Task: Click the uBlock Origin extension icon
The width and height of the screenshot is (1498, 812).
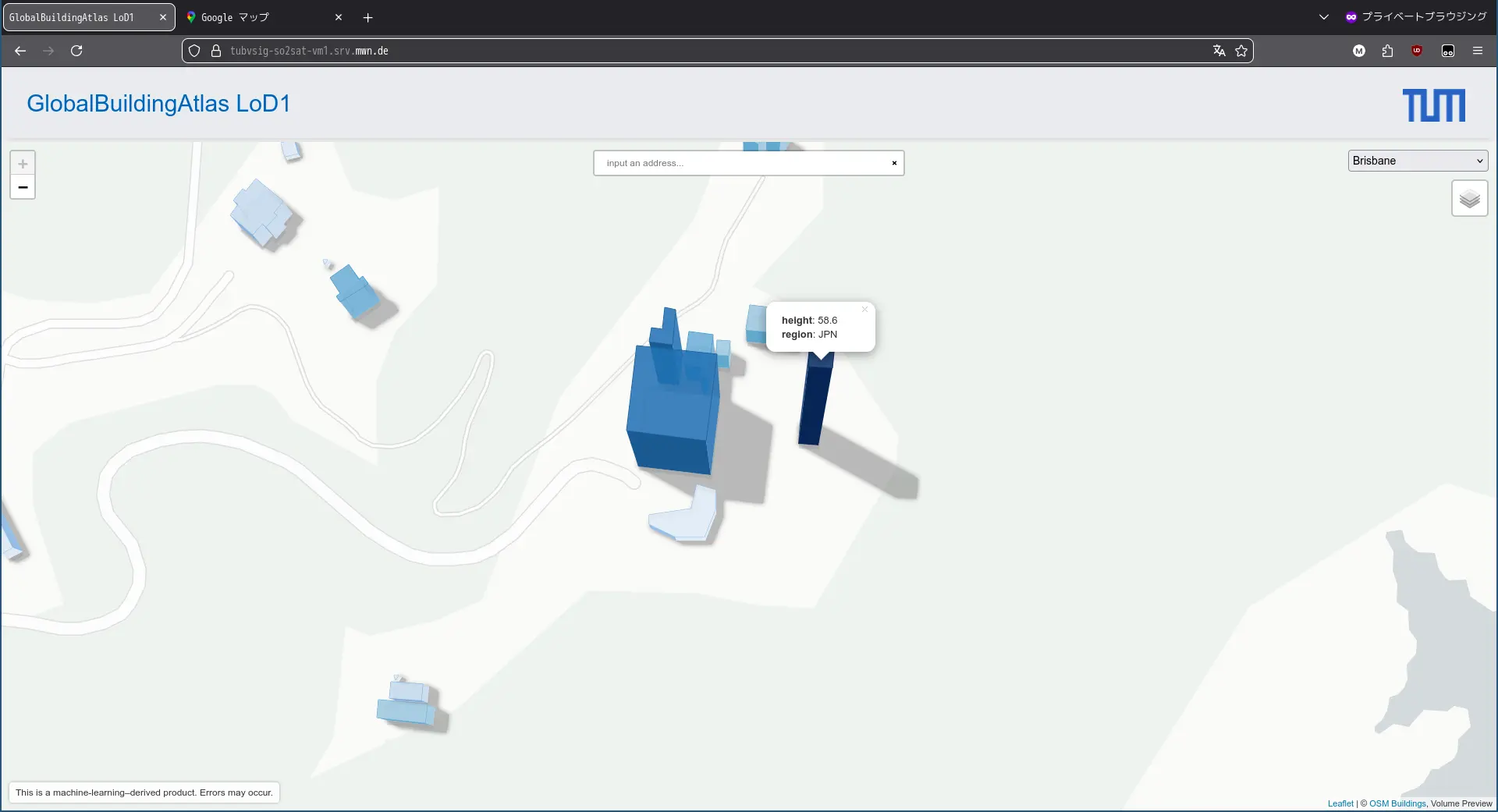Action: [x=1417, y=51]
